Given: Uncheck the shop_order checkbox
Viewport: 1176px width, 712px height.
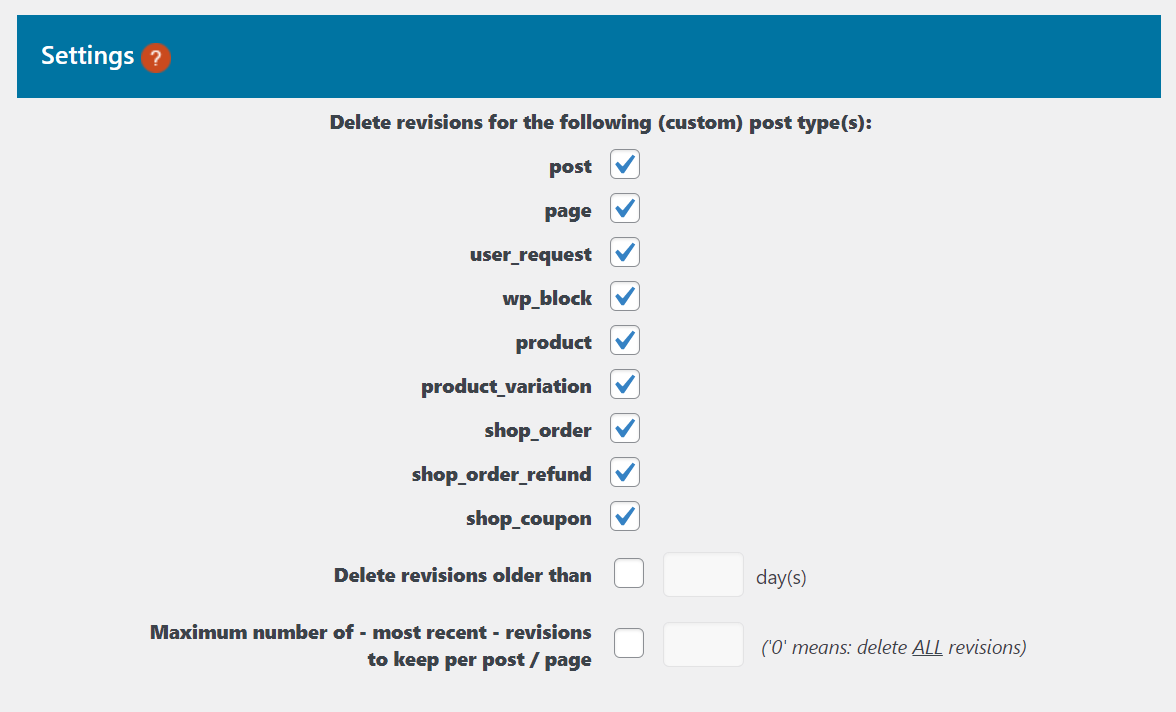Looking at the screenshot, I should [x=624, y=428].
